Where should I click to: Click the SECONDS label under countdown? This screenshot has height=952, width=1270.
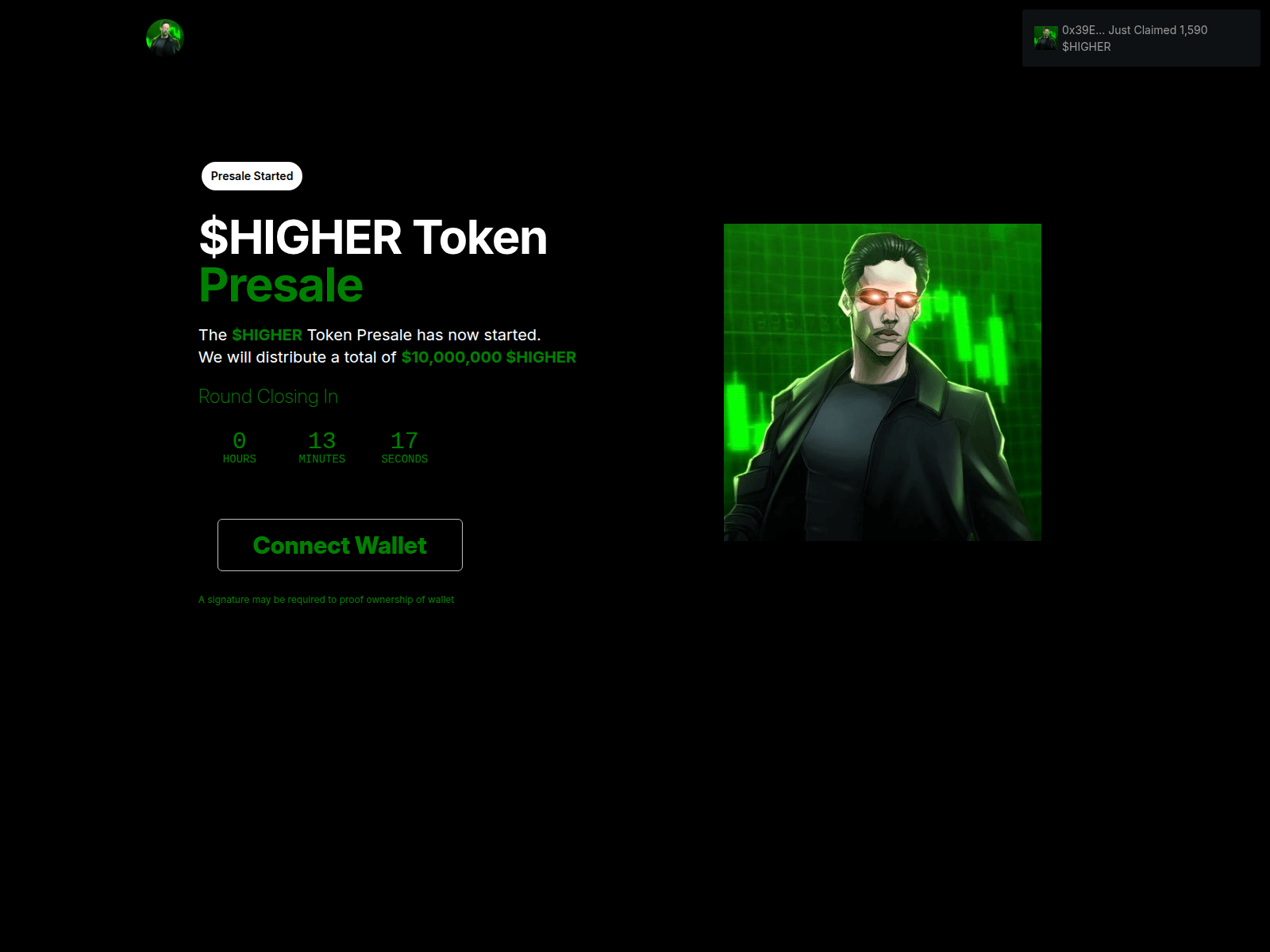point(405,459)
